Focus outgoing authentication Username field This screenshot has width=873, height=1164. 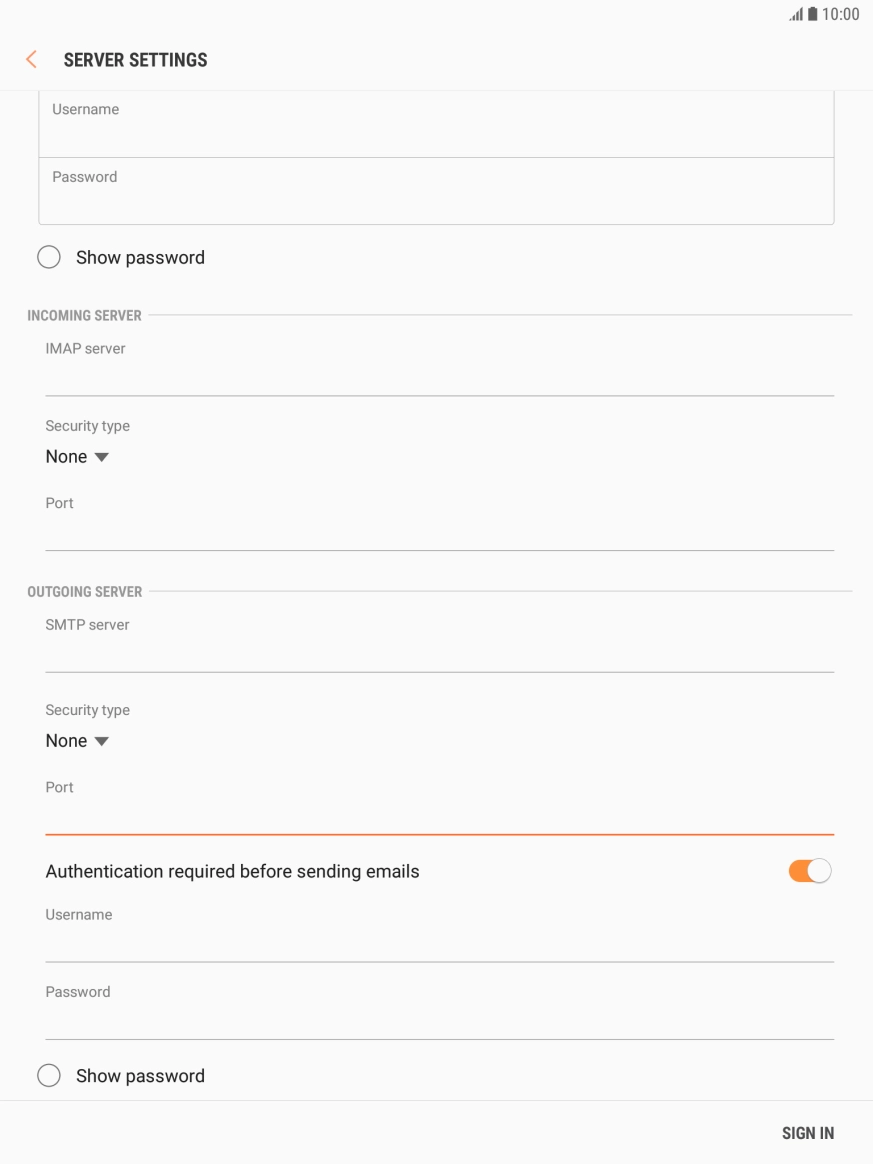coord(439,944)
